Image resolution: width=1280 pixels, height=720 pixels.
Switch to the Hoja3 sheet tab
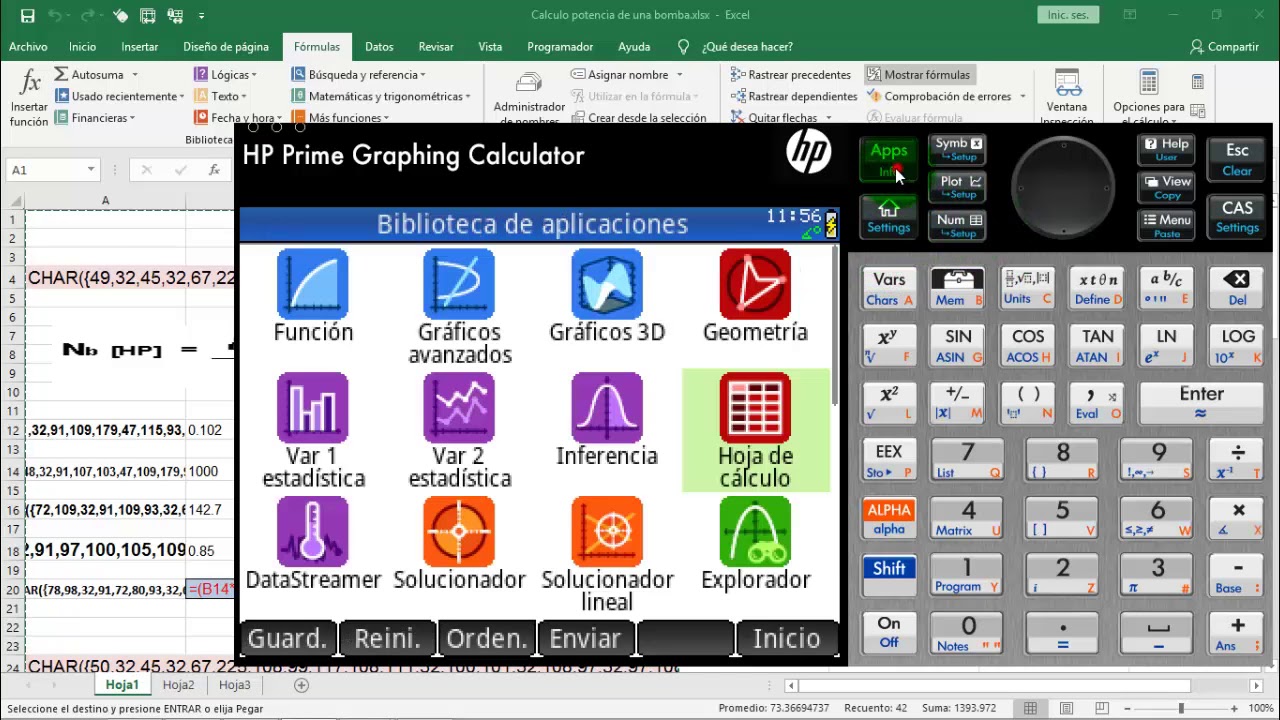pyautogui.click(x=235, y=685)
